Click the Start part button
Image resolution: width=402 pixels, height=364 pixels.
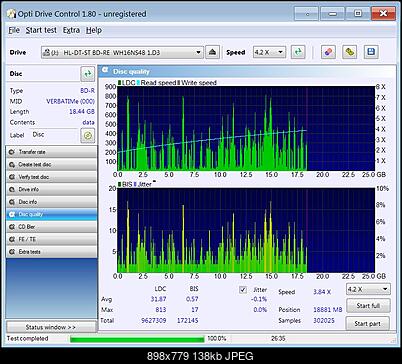tap(367, 324)
